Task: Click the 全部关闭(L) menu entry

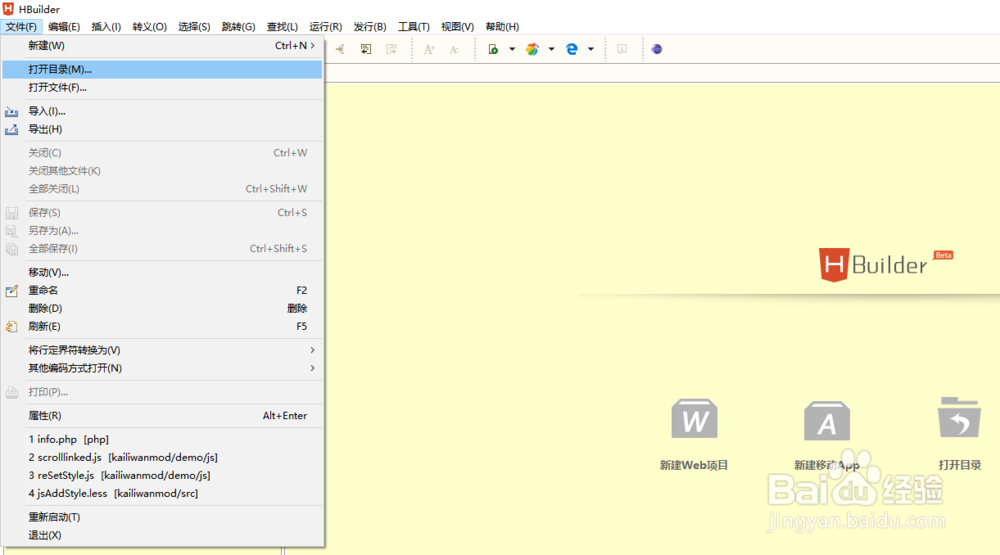Action: tap(162, 189)
